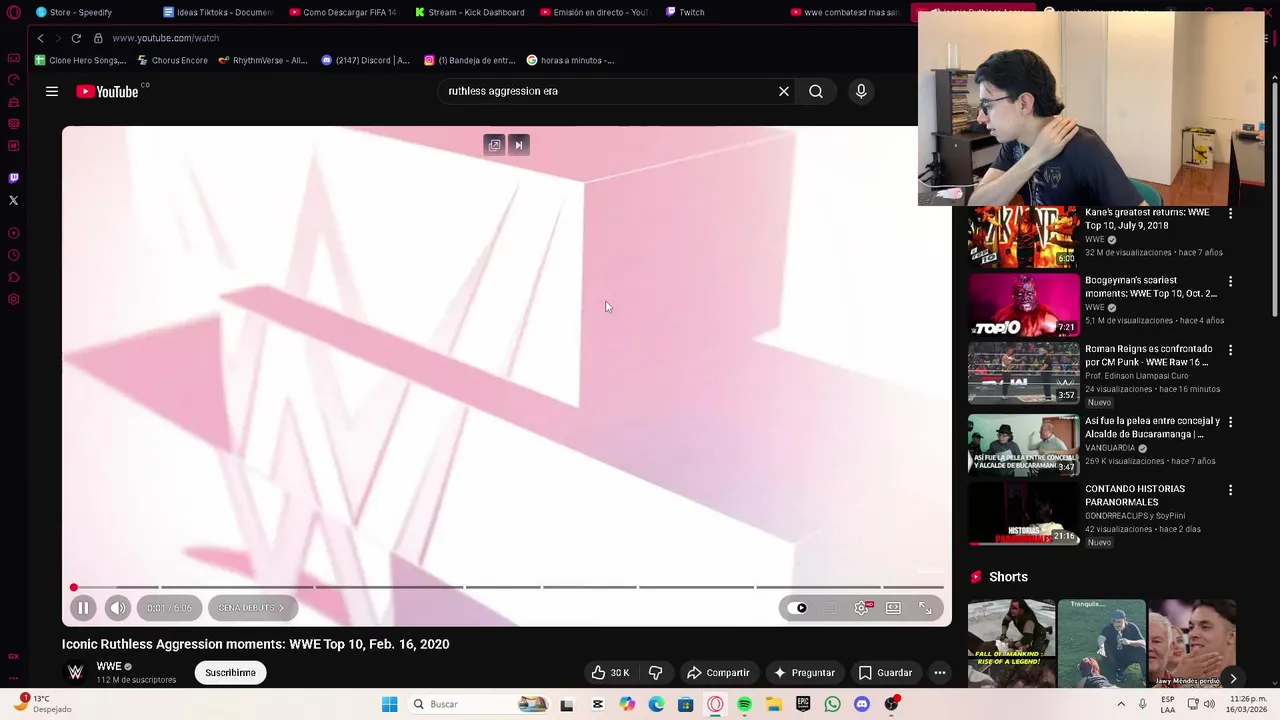Click the Preguntar button
This screenshot has height=720, width=1280.
tap(804, 673)
